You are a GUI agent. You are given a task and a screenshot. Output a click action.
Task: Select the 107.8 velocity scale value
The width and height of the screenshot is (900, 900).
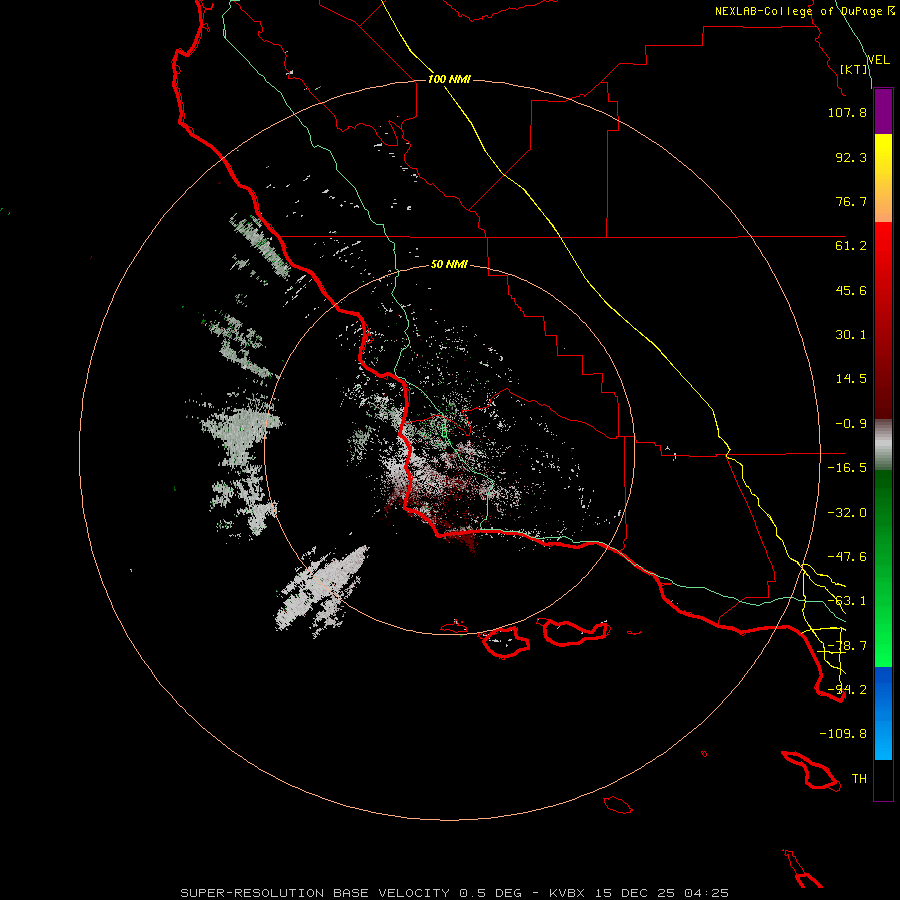pyautogui.click(x=847, y=112)
